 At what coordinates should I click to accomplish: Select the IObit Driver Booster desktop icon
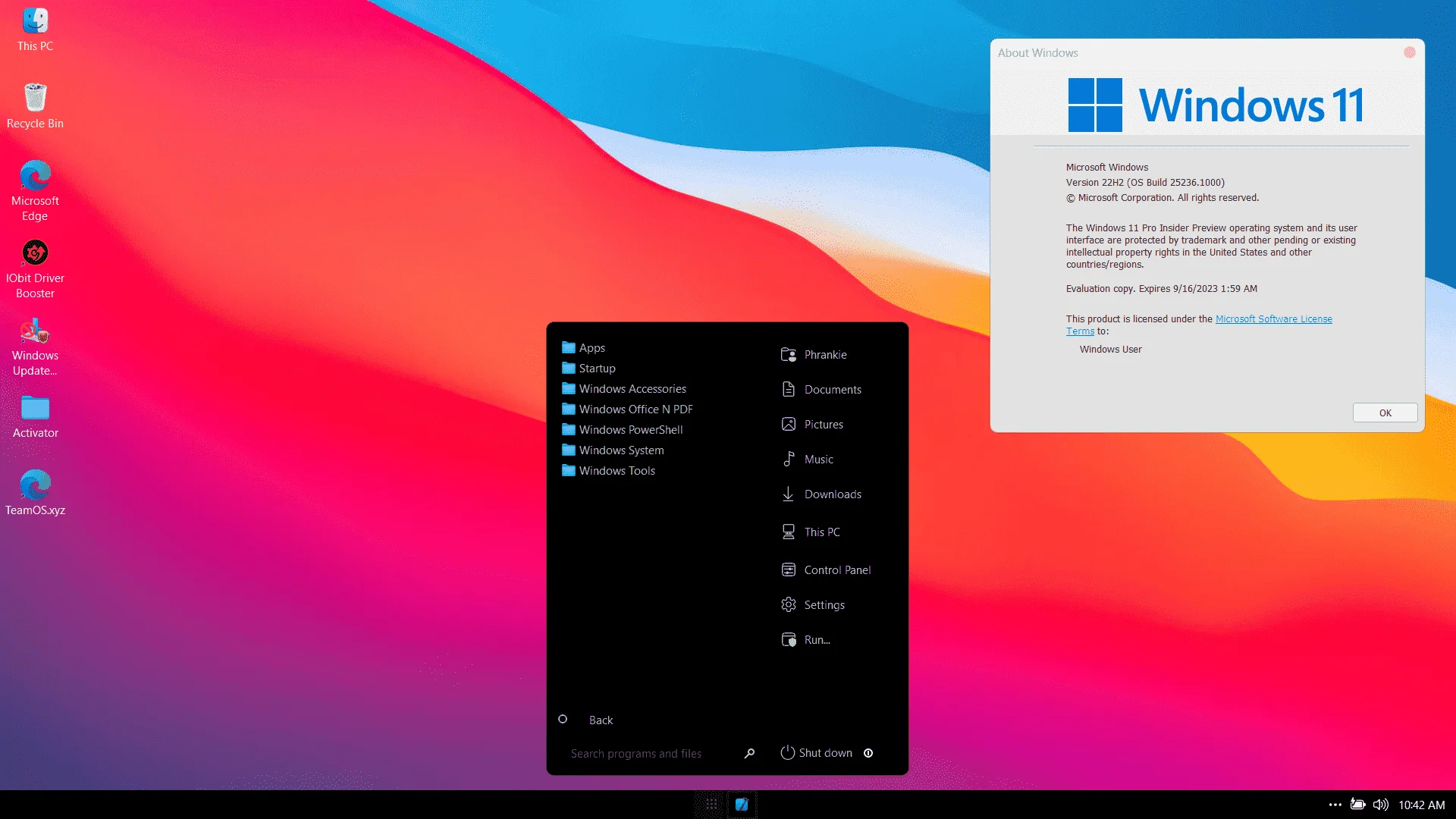click(35, 269)
